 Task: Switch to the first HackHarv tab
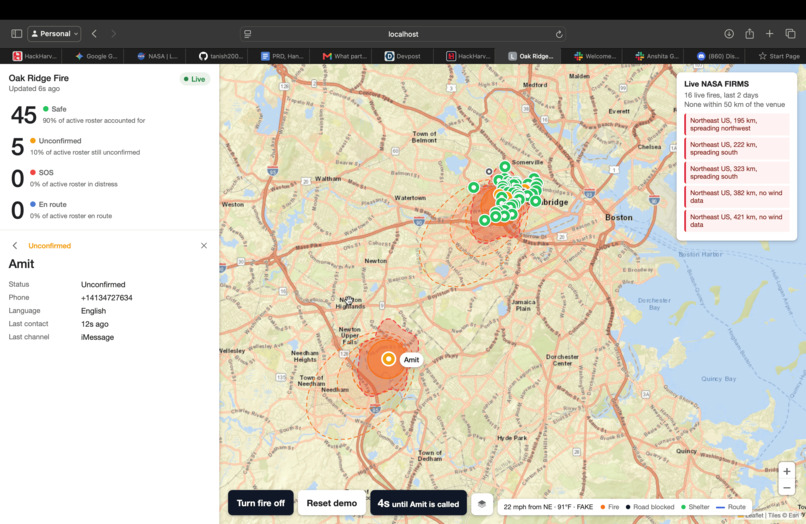(x=34, y=56)
